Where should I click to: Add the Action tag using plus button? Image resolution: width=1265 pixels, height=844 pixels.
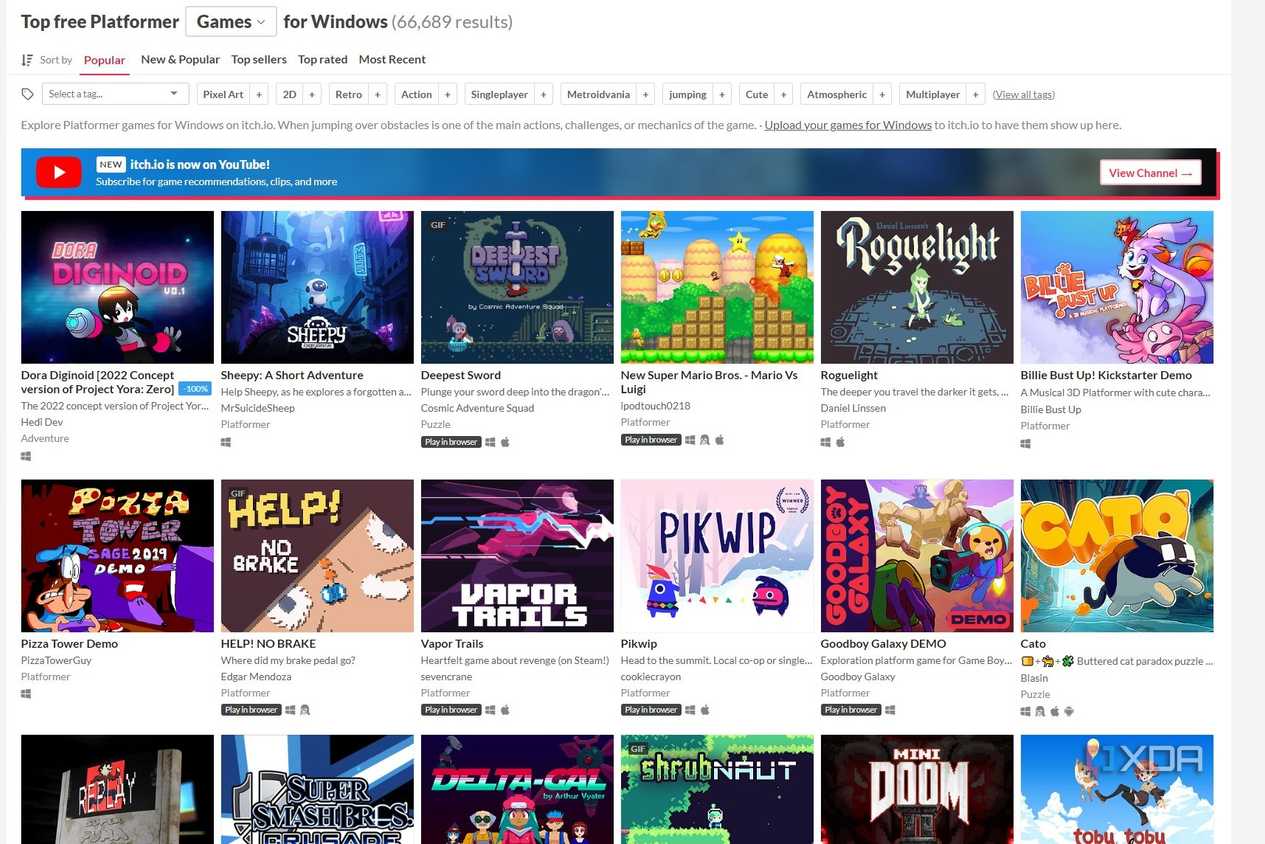[x=447, y=94]
